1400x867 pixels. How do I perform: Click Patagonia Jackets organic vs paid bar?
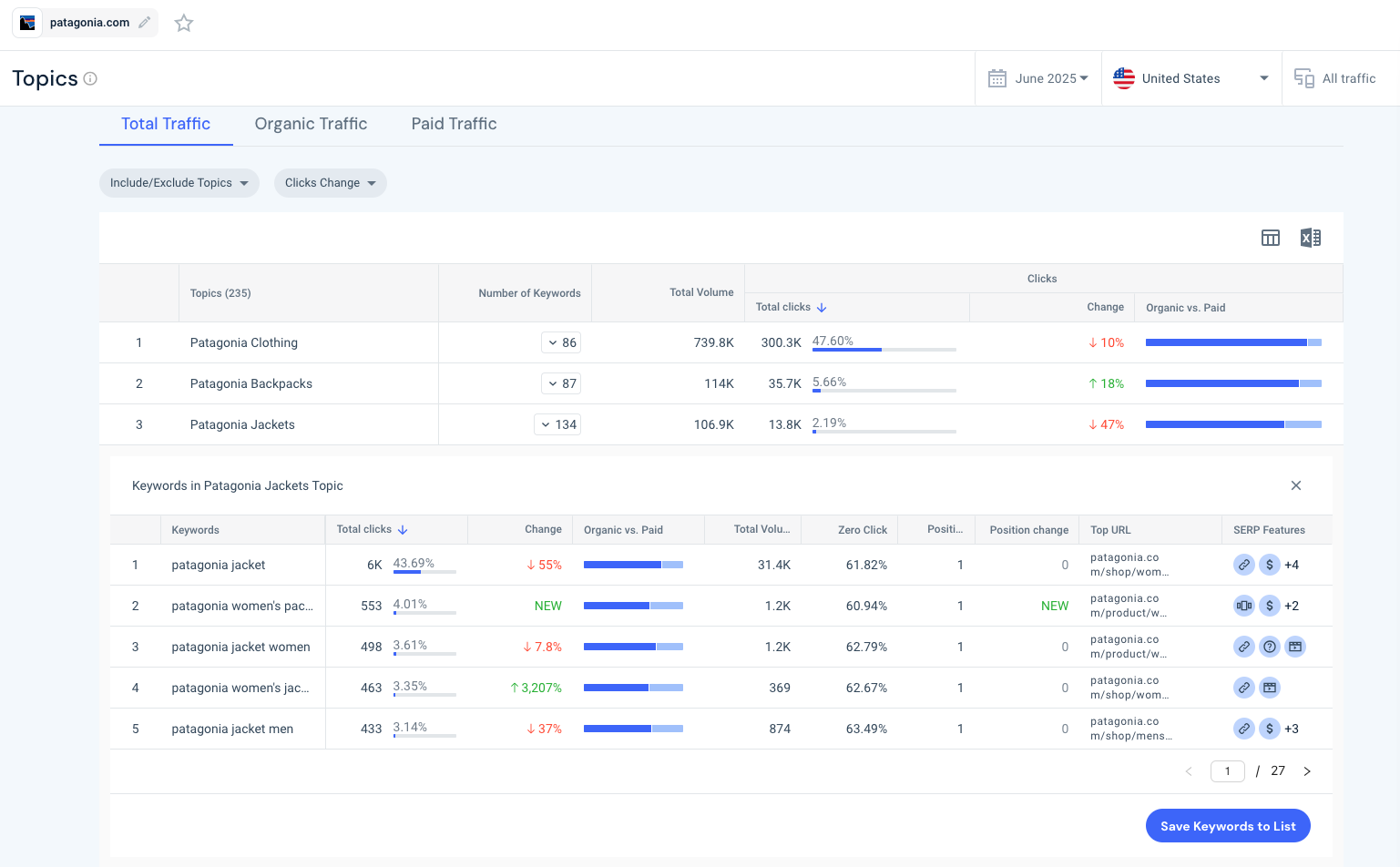(x=1233, y=424)
